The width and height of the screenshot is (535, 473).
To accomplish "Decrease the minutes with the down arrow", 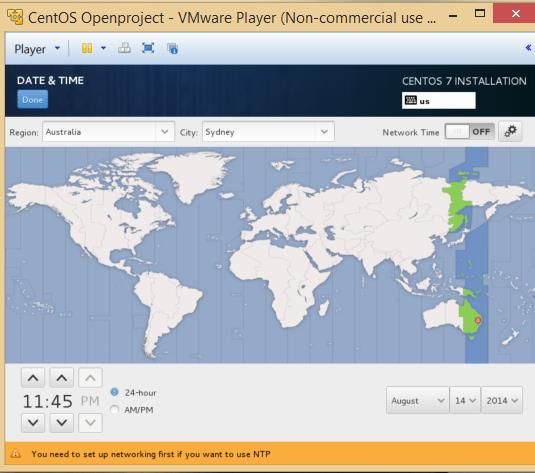I will pyautogui.click(x=61, y=423).
